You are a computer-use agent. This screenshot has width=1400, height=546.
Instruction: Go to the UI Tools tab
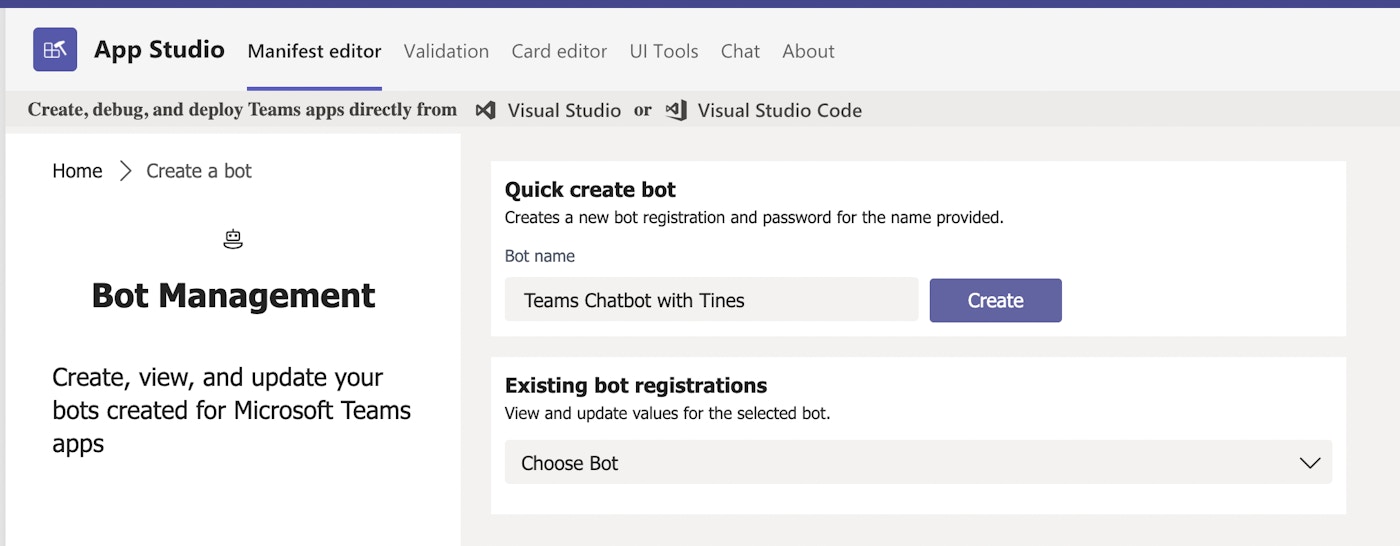[663, 51]
